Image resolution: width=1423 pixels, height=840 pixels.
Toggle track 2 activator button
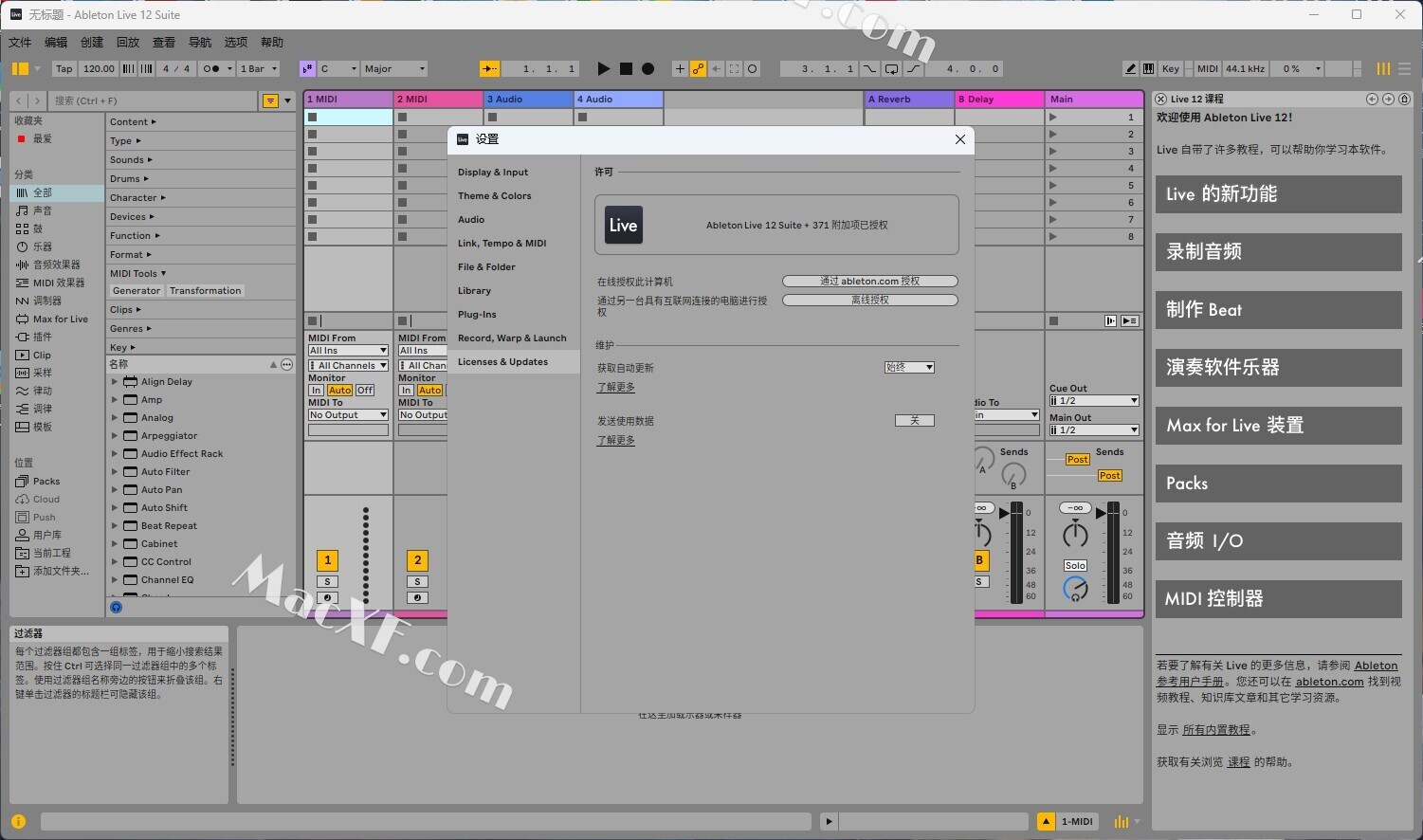[x=417, y=560]
